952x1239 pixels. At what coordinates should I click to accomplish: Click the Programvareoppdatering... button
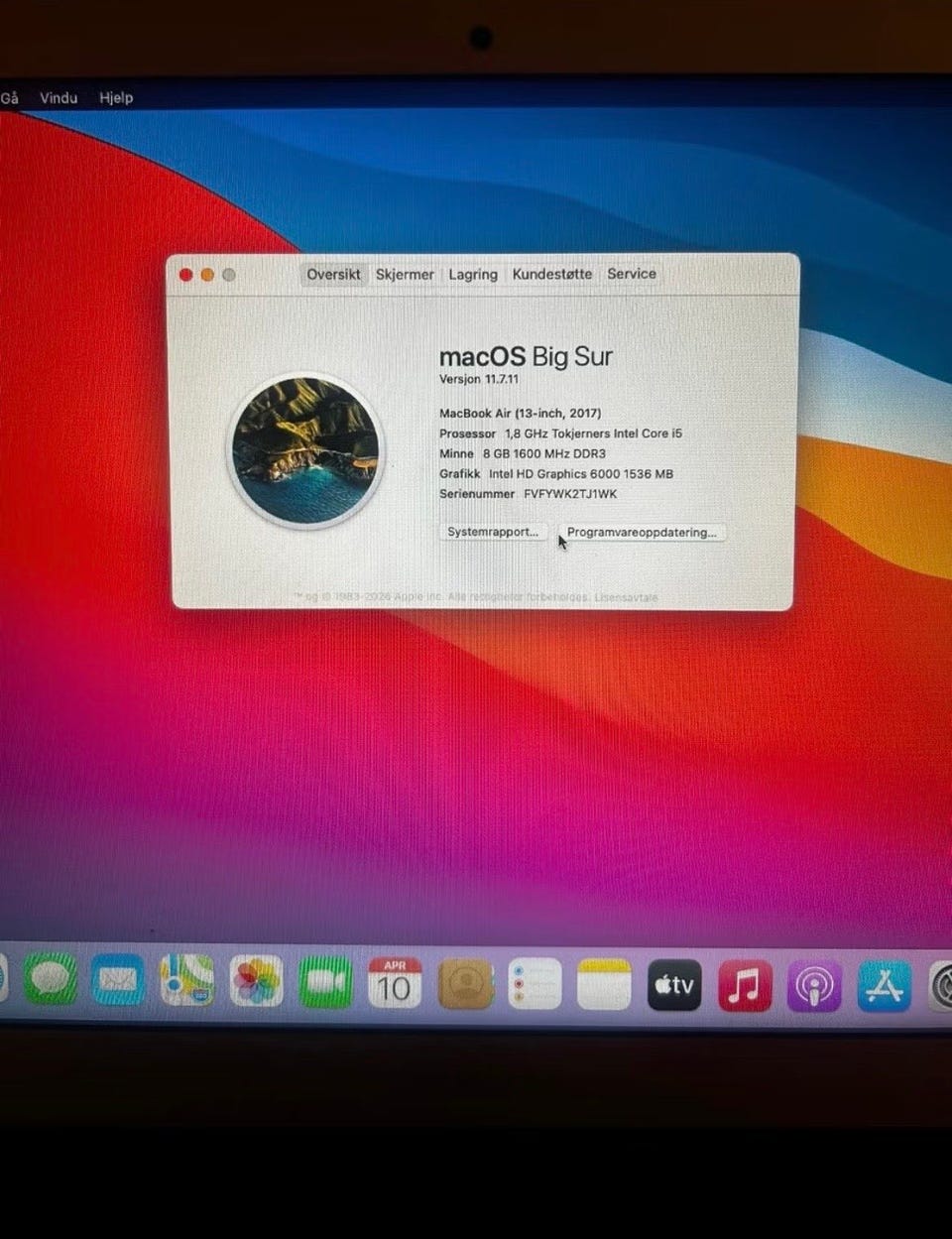click(642, 533)
